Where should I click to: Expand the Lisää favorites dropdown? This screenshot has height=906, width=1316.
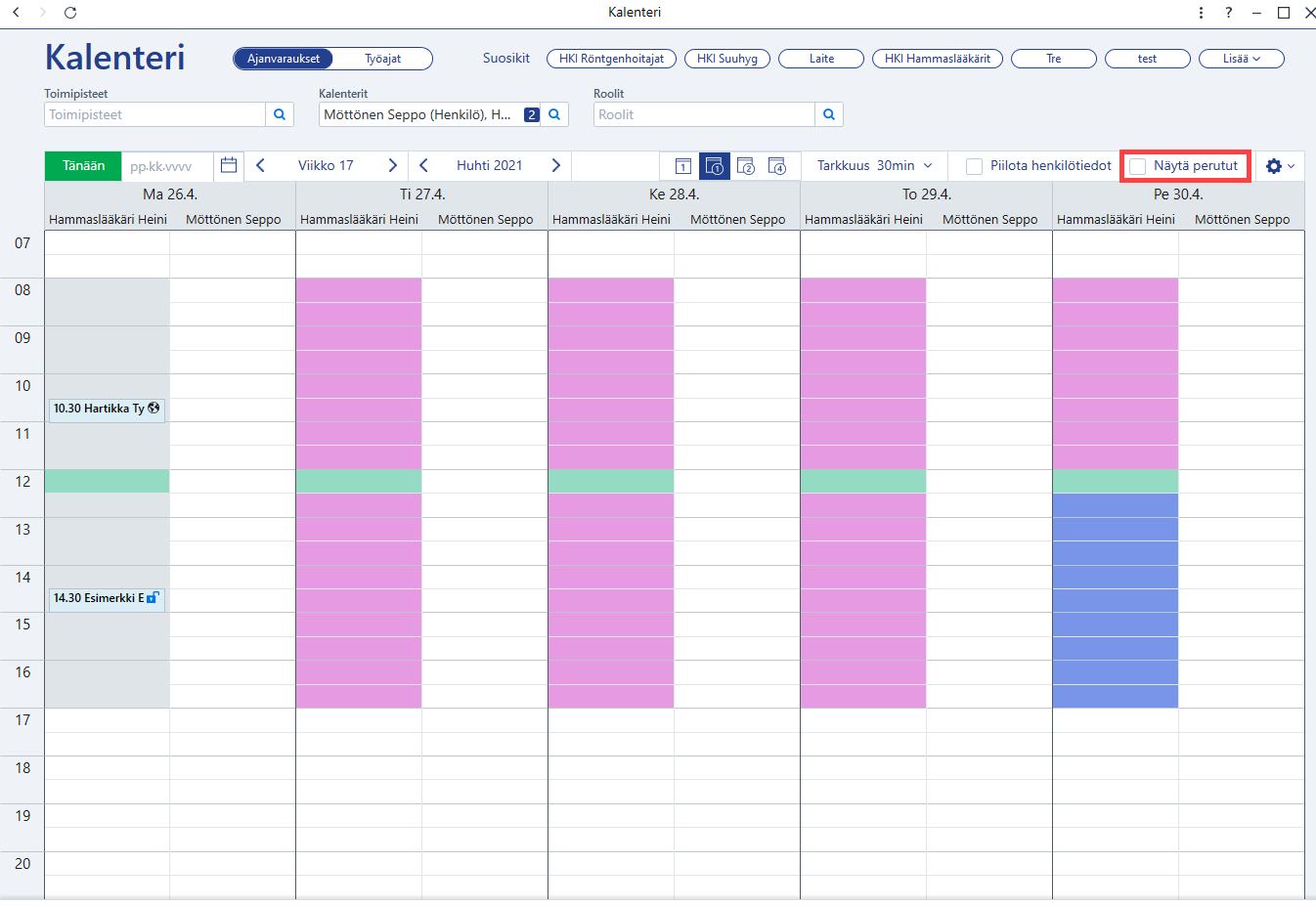click(x=1242, y=59)
